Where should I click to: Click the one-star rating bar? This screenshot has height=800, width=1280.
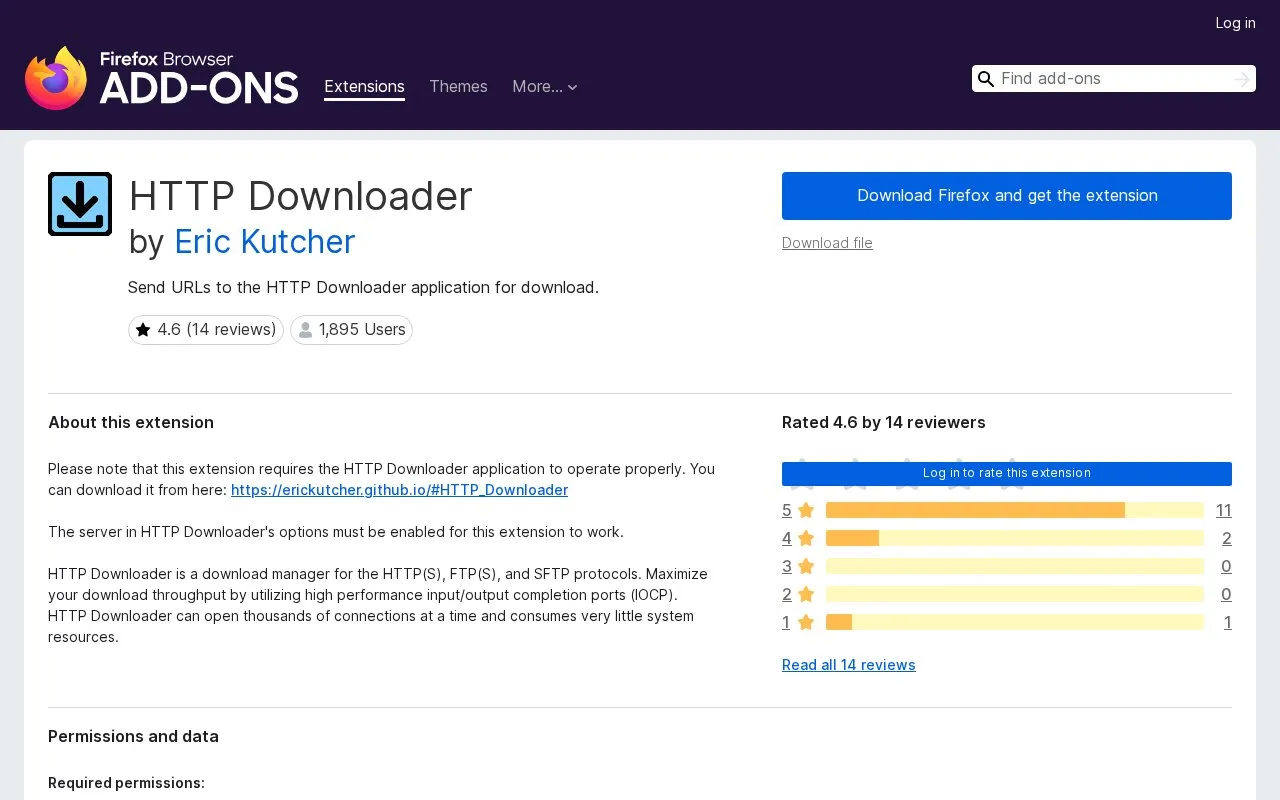(1015, 623)
